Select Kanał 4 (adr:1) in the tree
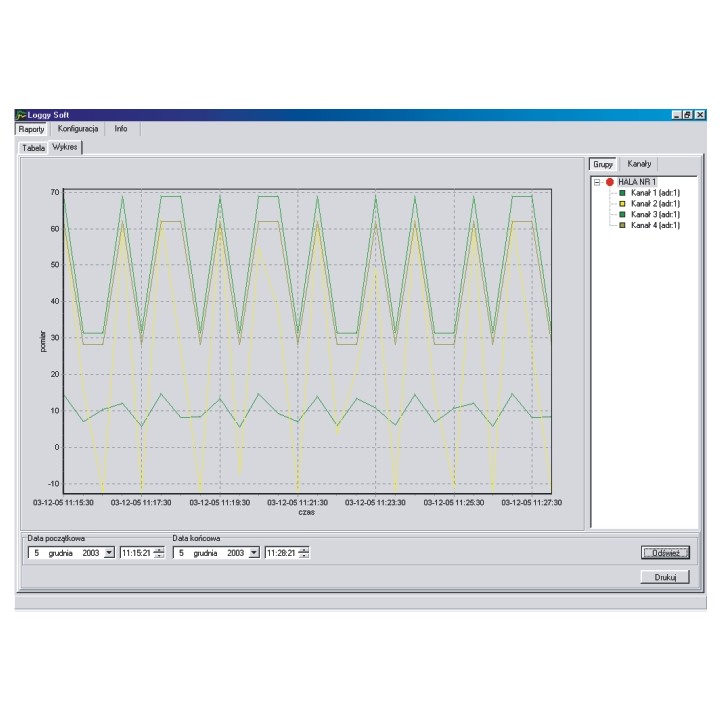 click(x=656, y=226)
